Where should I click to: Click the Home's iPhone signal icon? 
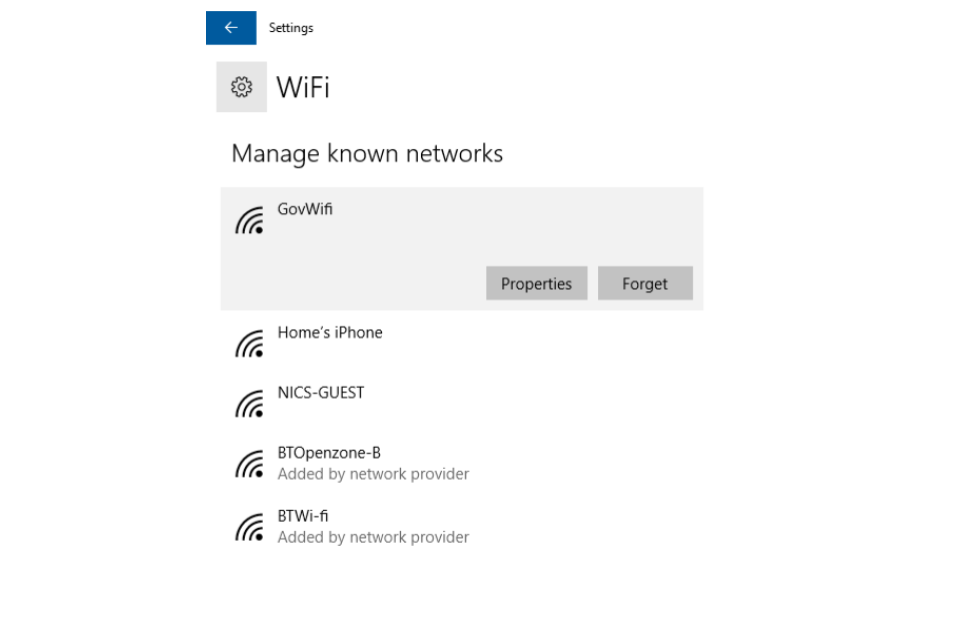(x=250, y=344)
